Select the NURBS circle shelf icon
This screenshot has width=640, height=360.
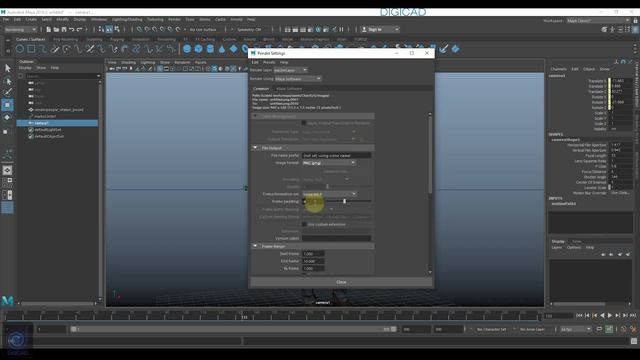[x=20, y=49]
